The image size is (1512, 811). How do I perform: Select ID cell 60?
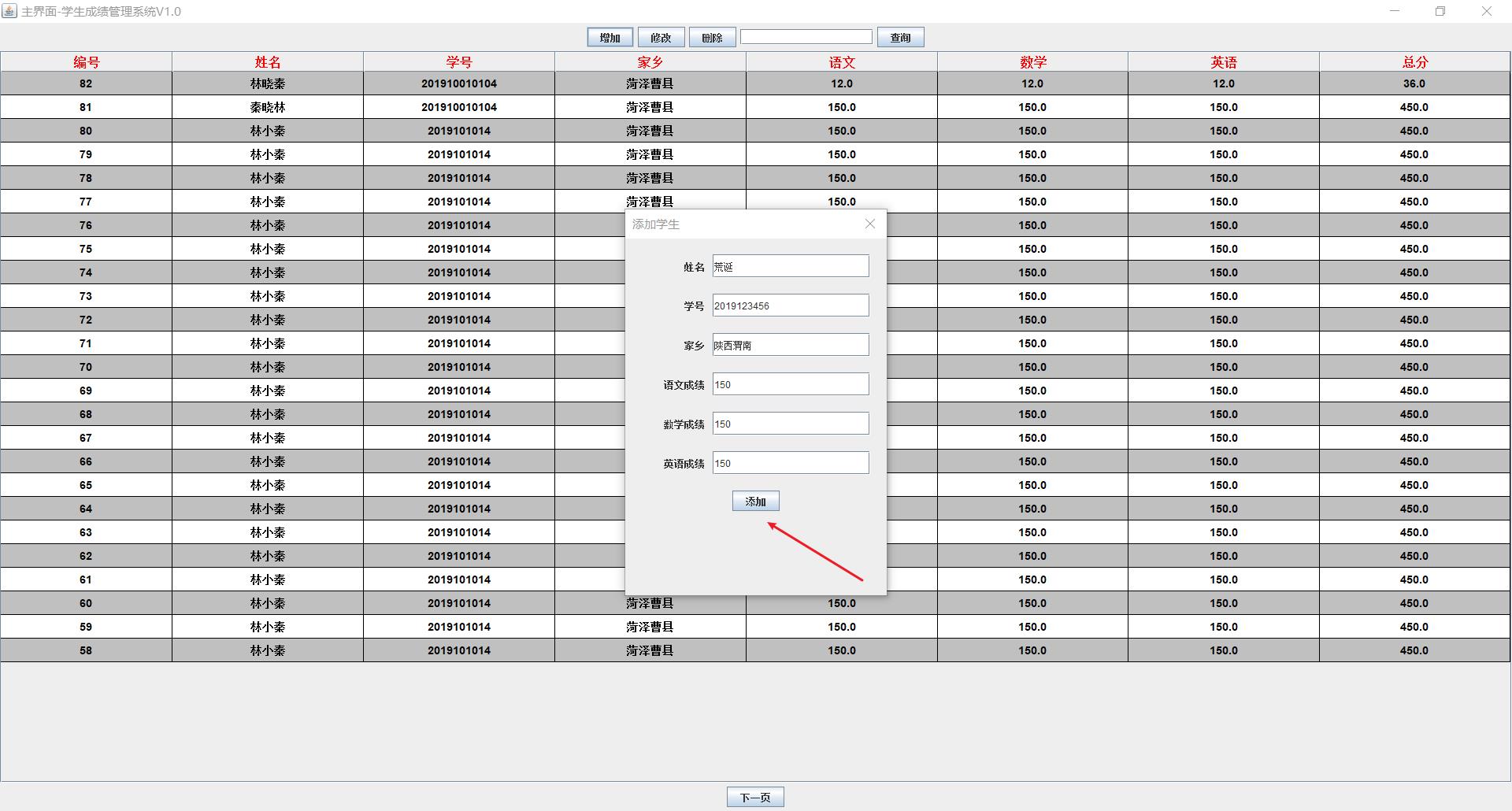[86, 603]
